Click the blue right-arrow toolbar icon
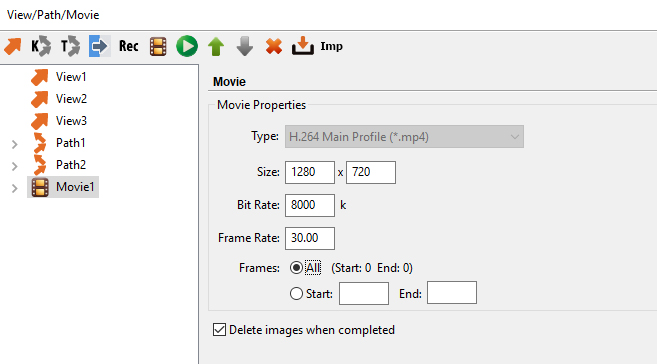The height and width of the screenshot is (364, 657). coord(100,46)
